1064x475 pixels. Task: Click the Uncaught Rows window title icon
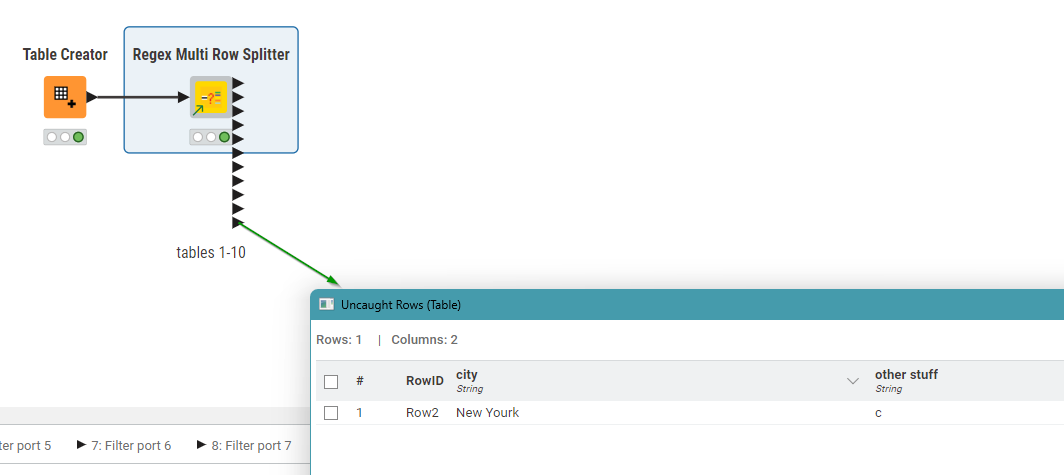coord(325,304)
